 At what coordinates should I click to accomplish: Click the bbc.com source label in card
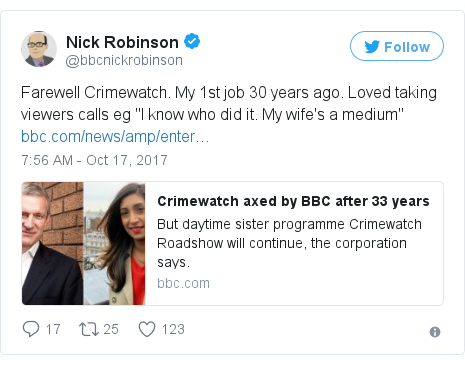(183, 283)
